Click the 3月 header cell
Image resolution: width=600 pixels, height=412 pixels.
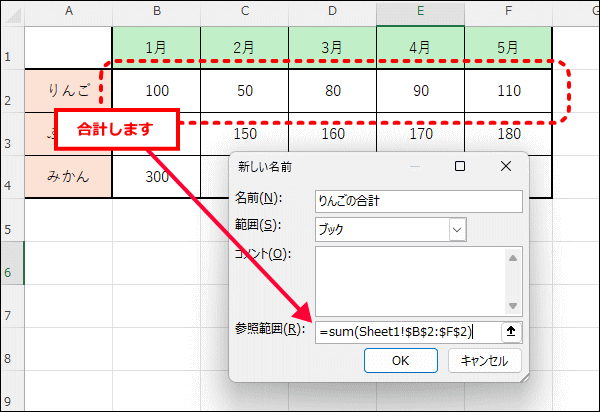[x=333, y=48]
